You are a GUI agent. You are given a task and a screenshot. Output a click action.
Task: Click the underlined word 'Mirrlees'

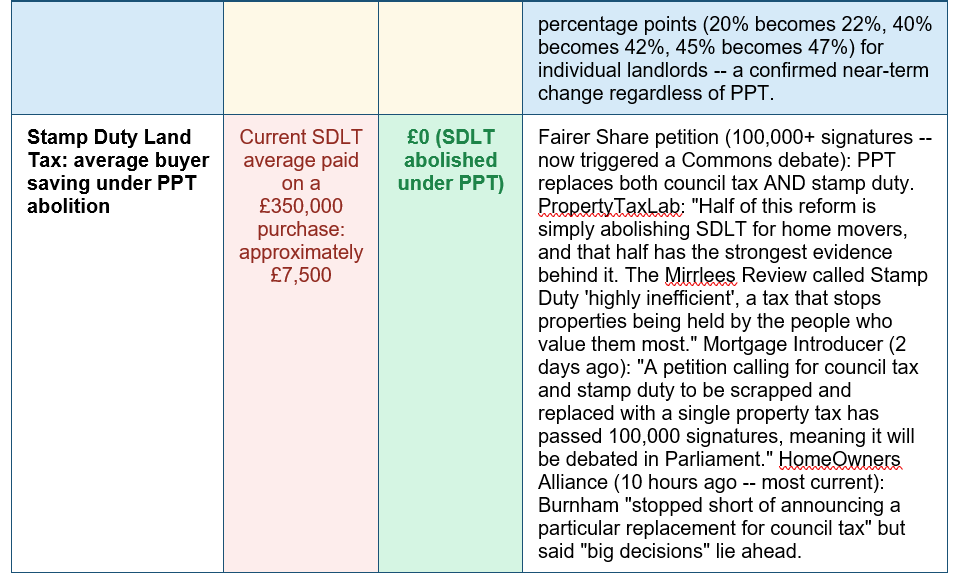700,275
